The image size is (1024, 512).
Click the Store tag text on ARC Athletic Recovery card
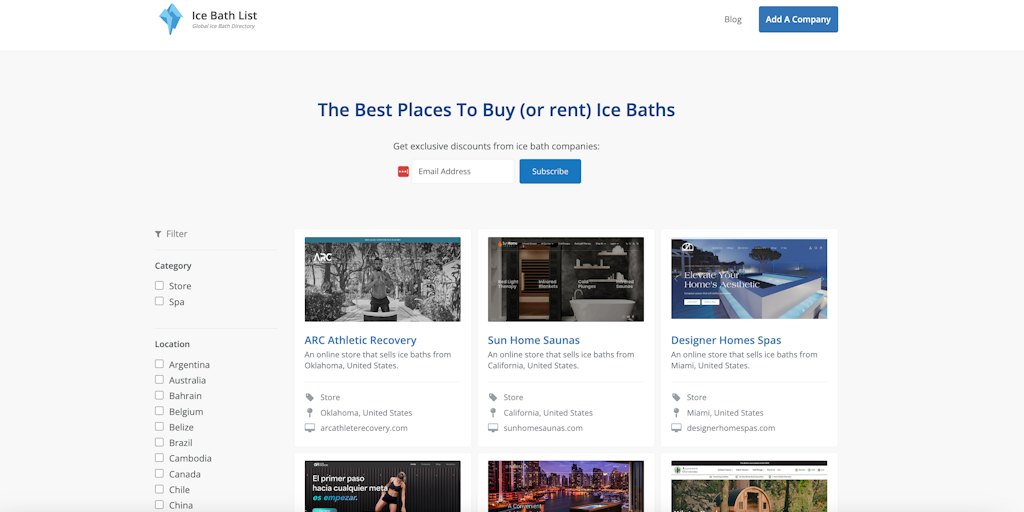[330, 397]
